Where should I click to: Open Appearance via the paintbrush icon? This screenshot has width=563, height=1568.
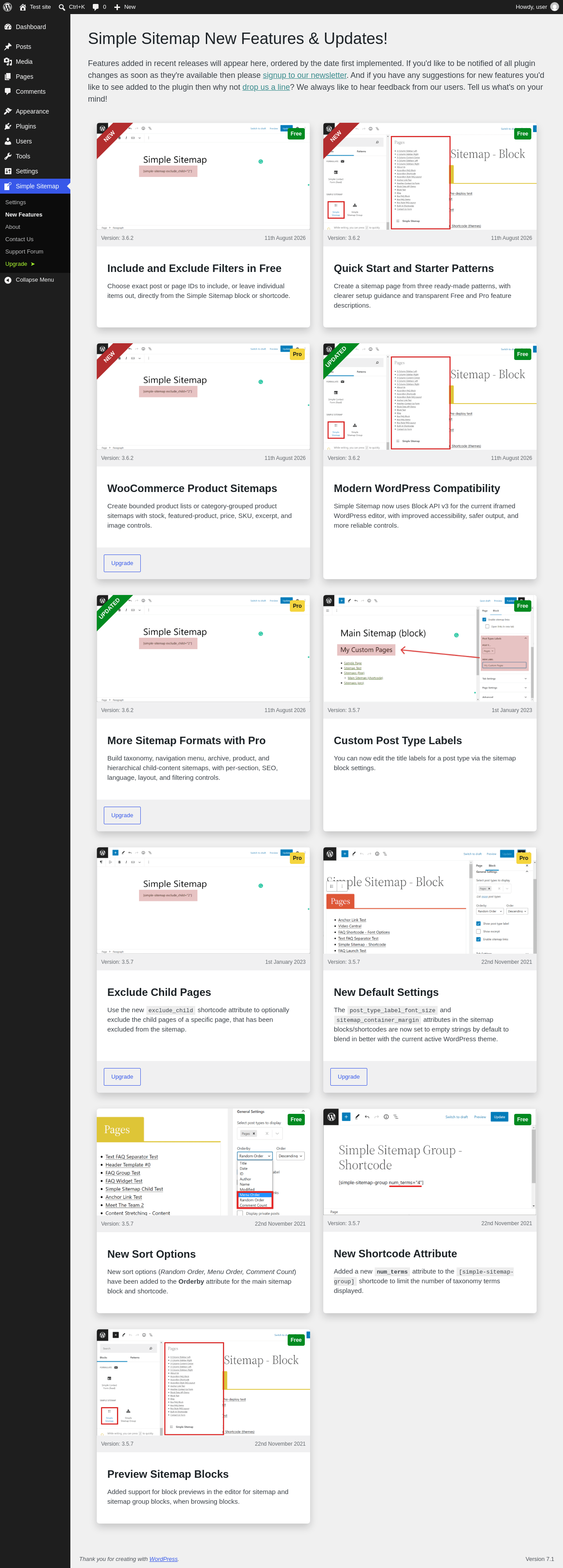click(x=8, y=111)
